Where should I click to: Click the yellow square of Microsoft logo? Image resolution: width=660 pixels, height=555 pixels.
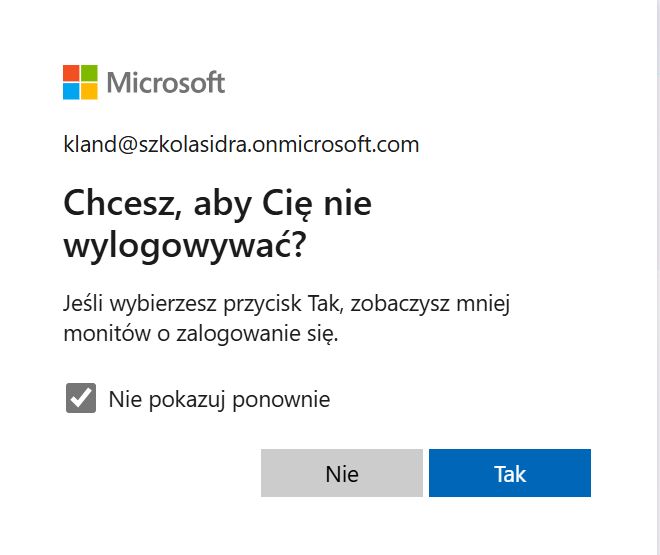[89, 91]
